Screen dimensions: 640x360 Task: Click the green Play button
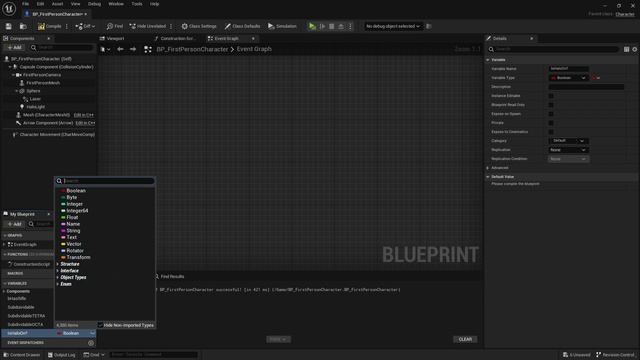(x=312, y=26)
